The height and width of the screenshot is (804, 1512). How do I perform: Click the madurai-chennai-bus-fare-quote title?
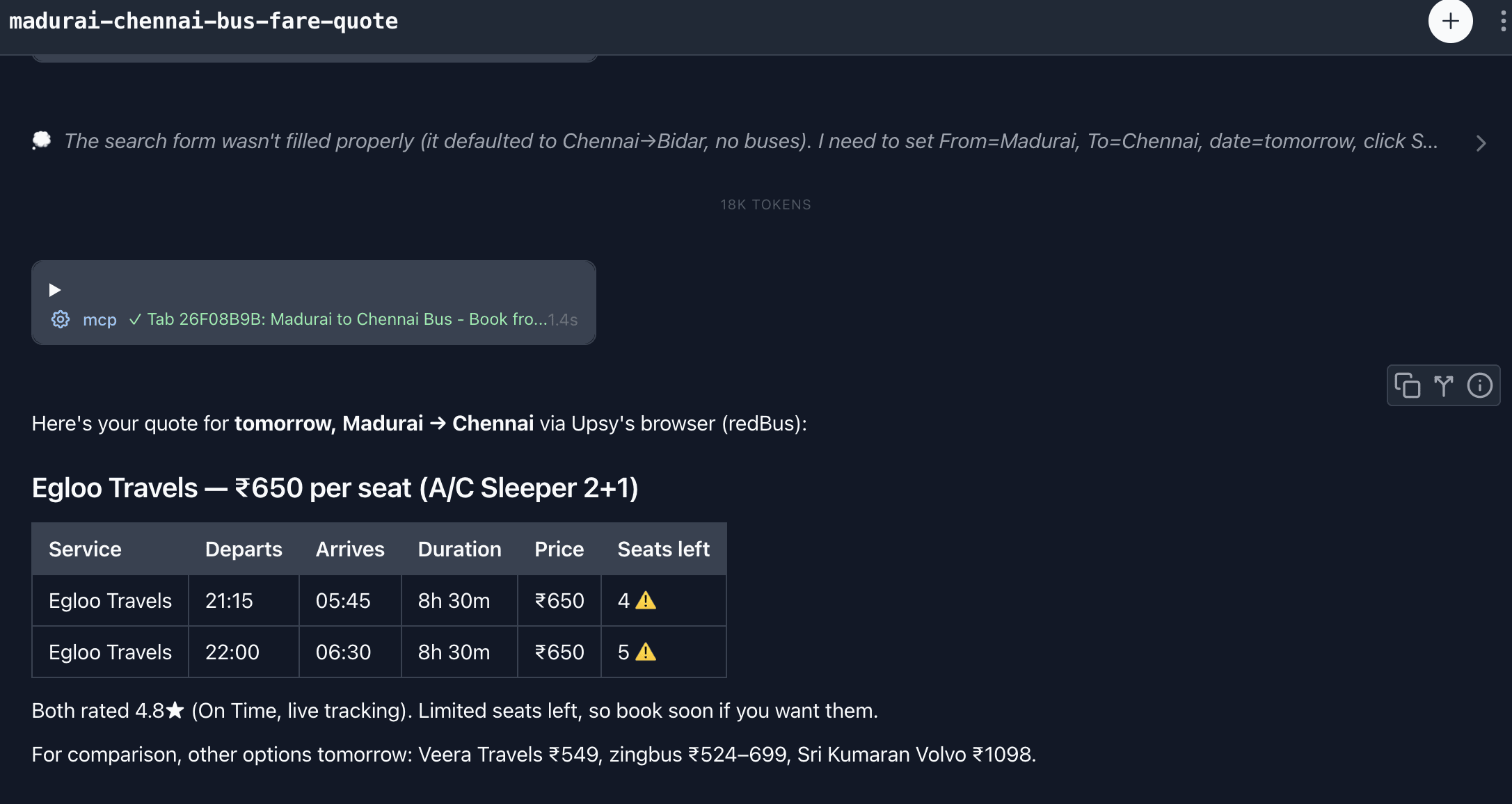click(203, 21)
